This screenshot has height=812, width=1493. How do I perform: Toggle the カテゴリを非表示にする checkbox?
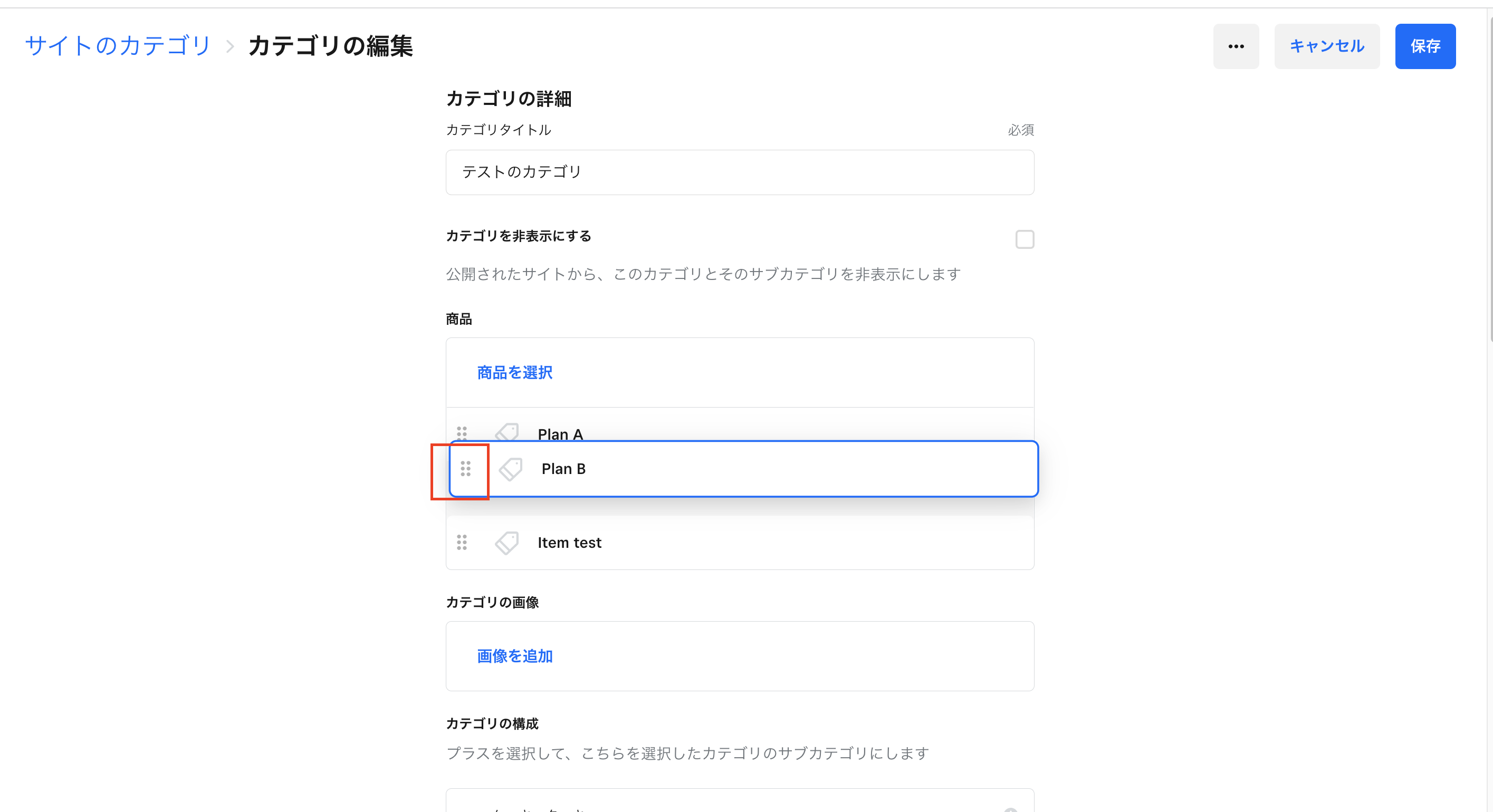(1024, 239)
